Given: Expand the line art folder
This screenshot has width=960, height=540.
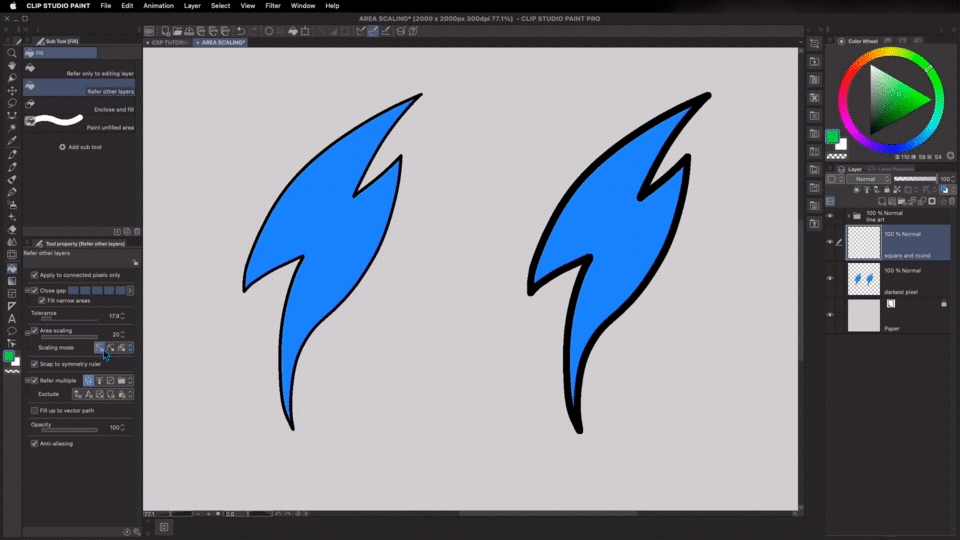Looking at the screenshot, I should pyautogui.click(x=849, y=216).
